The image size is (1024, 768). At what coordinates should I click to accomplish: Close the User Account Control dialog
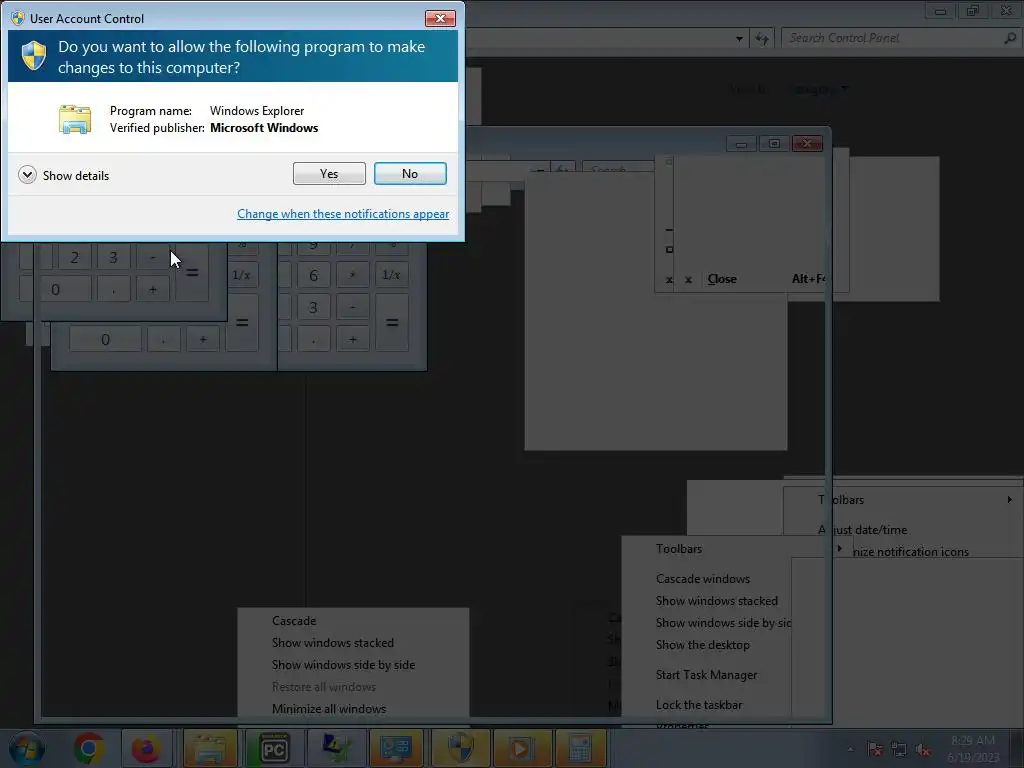tap(440, 18)
